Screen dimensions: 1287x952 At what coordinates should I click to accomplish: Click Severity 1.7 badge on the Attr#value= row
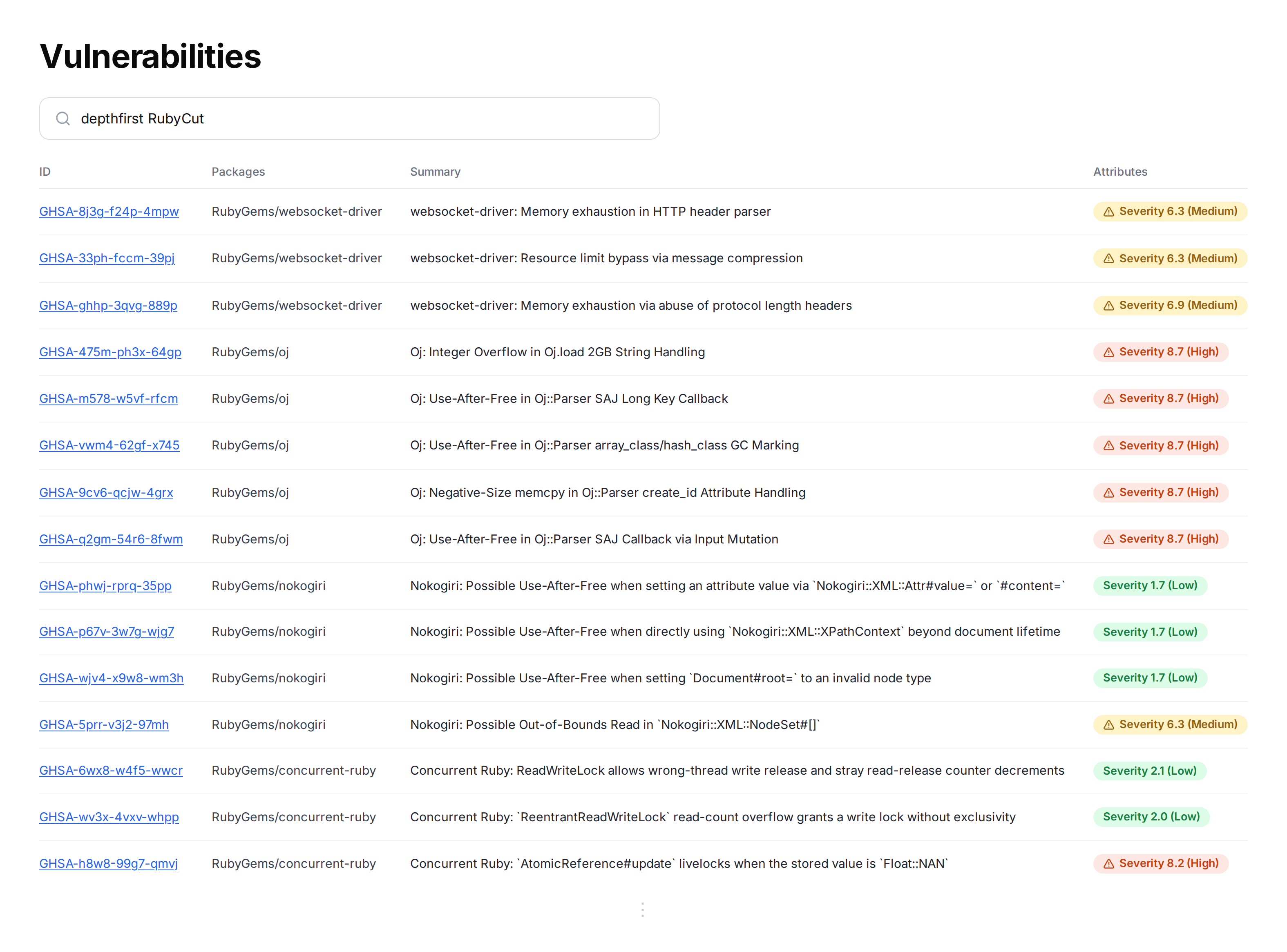(x=1150, y=586)
